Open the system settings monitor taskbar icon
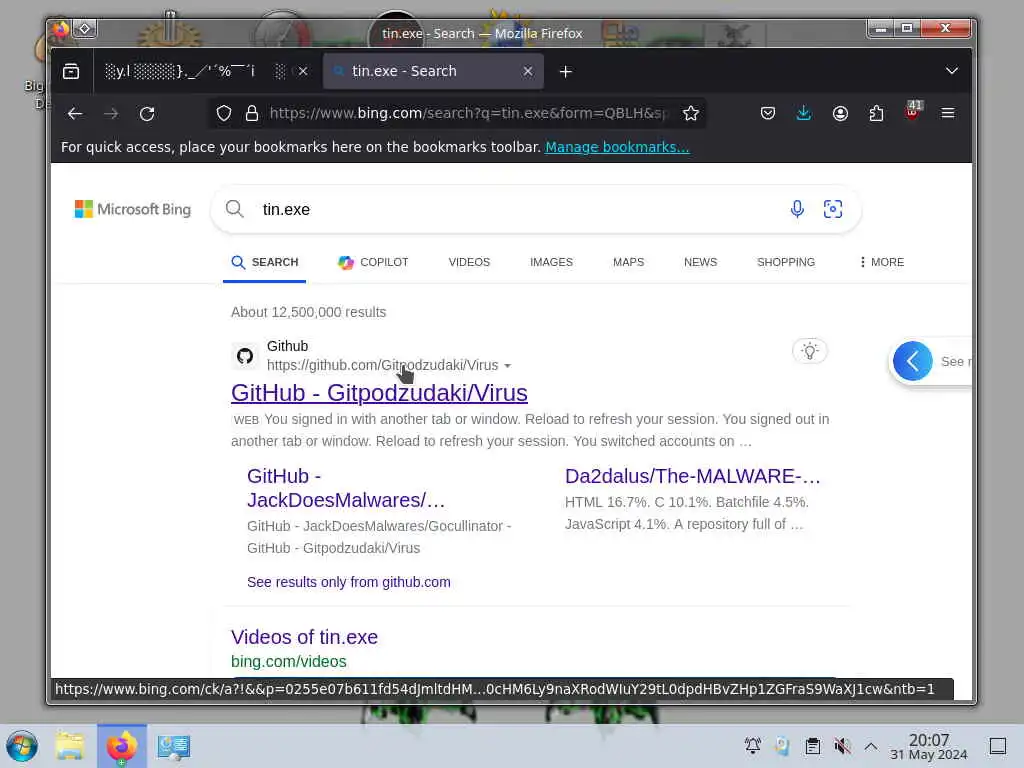Image resolution: width=1024 pixels, height=768 pixels. point(174,746)
